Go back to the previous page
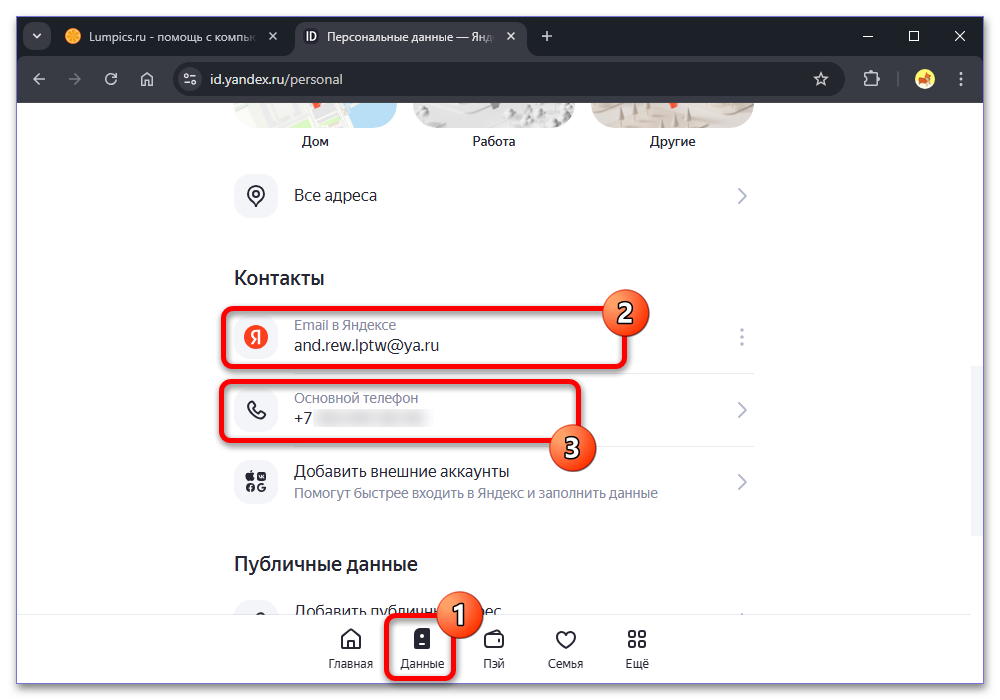 (40, 79)
